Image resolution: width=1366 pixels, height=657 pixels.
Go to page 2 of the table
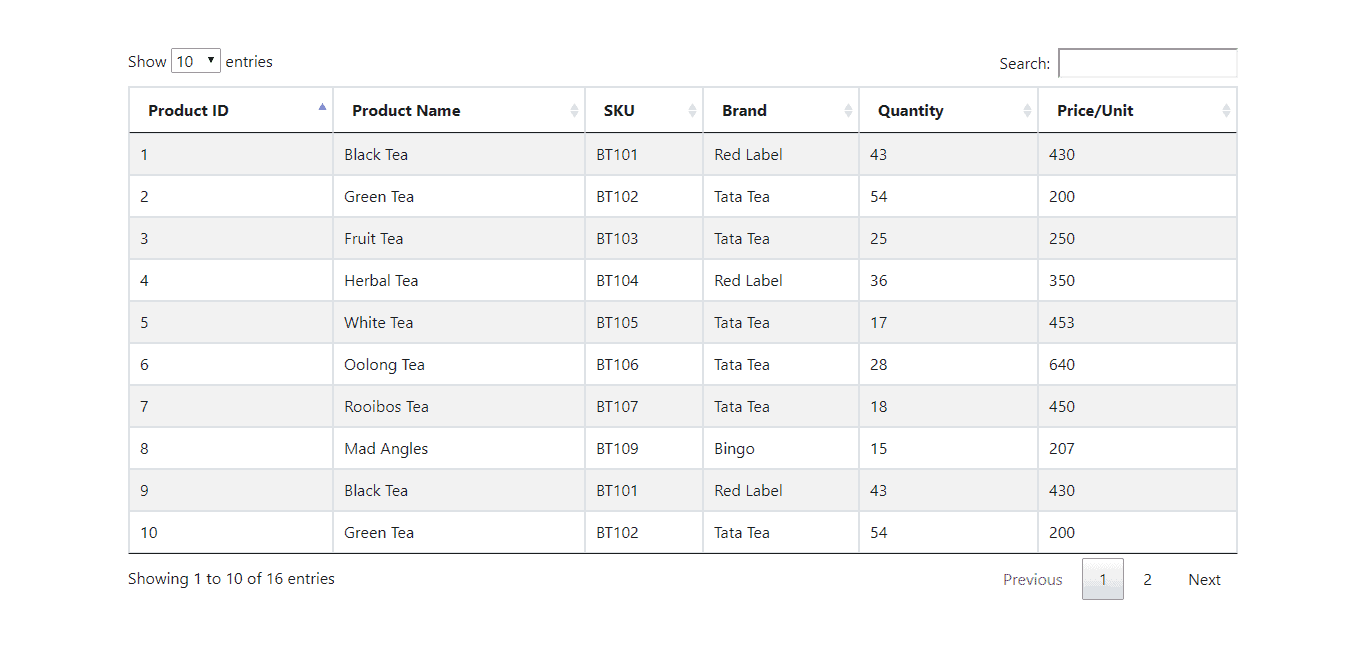pos(1147,580)
